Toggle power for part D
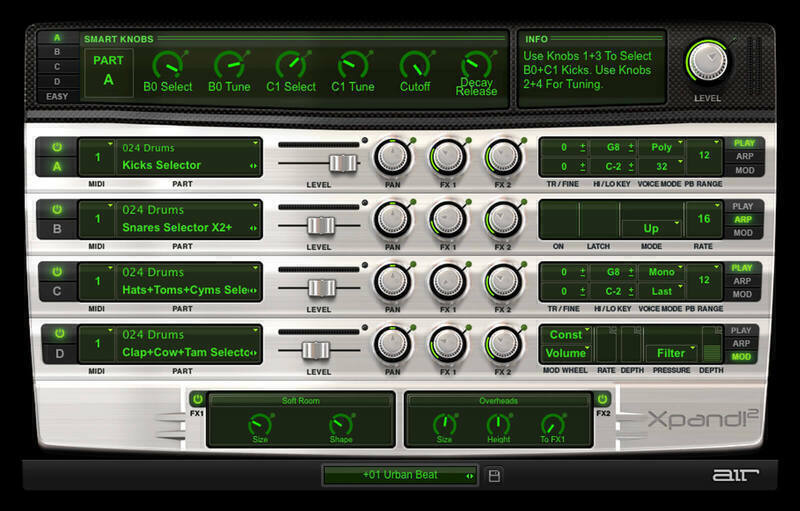Viewport: 800px width, 511px height. (59, 334)
